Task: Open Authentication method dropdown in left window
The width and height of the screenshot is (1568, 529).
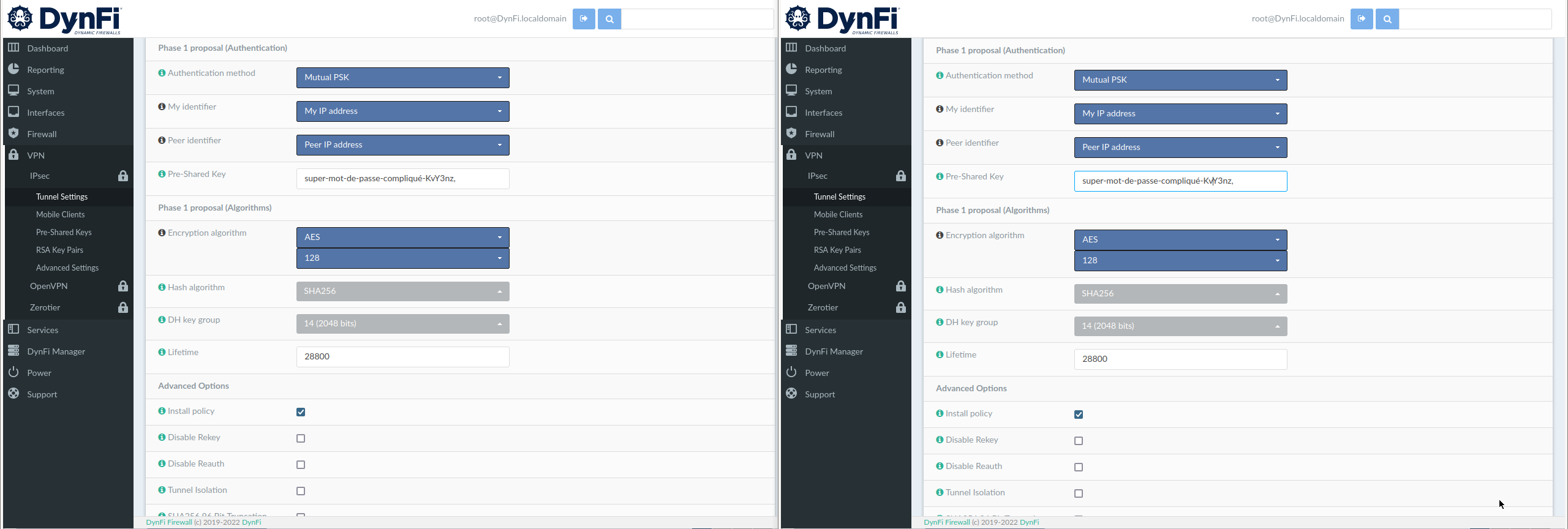Action: pyautogui.click(x=402, y=78)
